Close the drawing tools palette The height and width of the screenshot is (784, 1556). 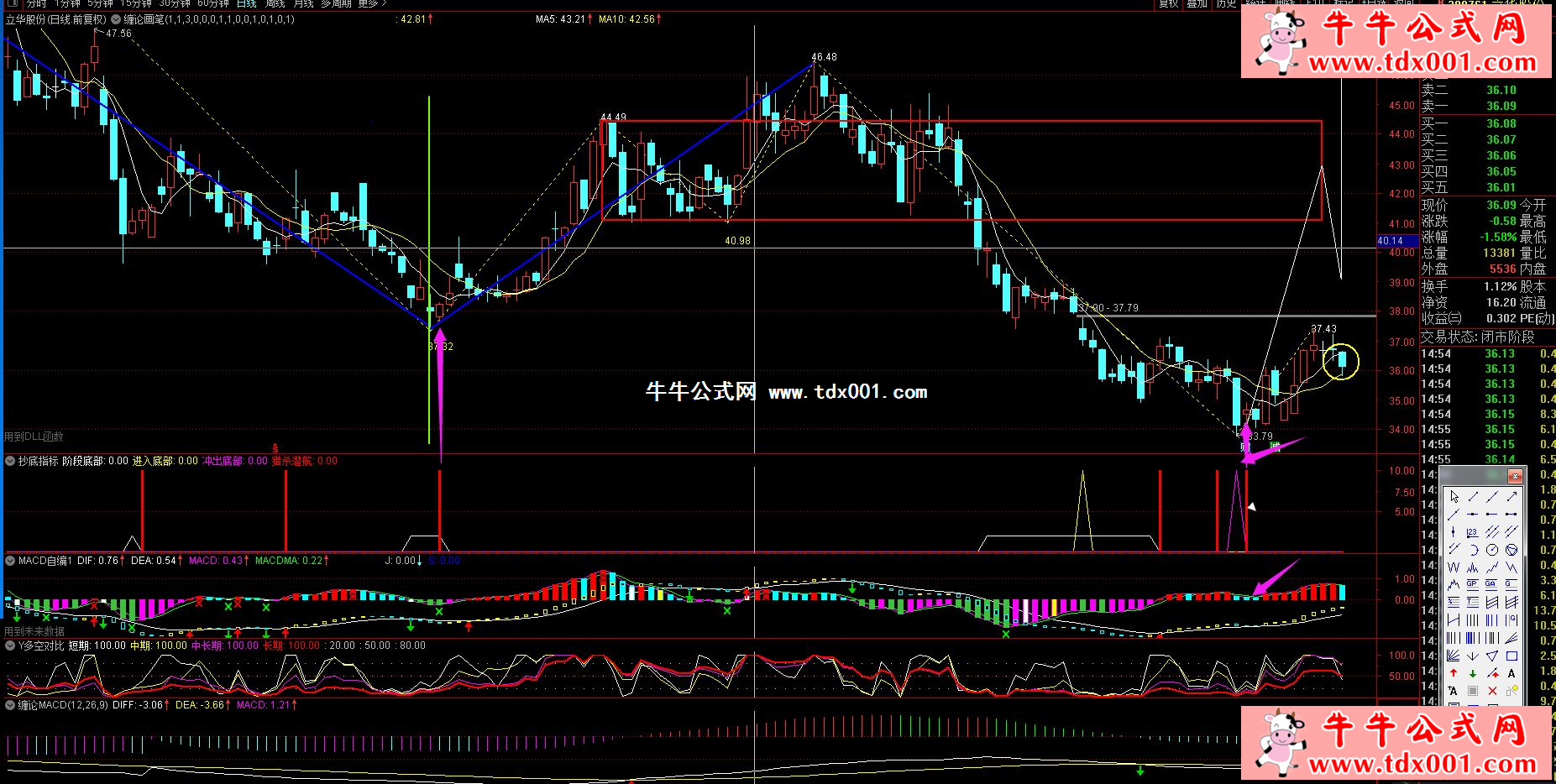[x=1515, y=477]
